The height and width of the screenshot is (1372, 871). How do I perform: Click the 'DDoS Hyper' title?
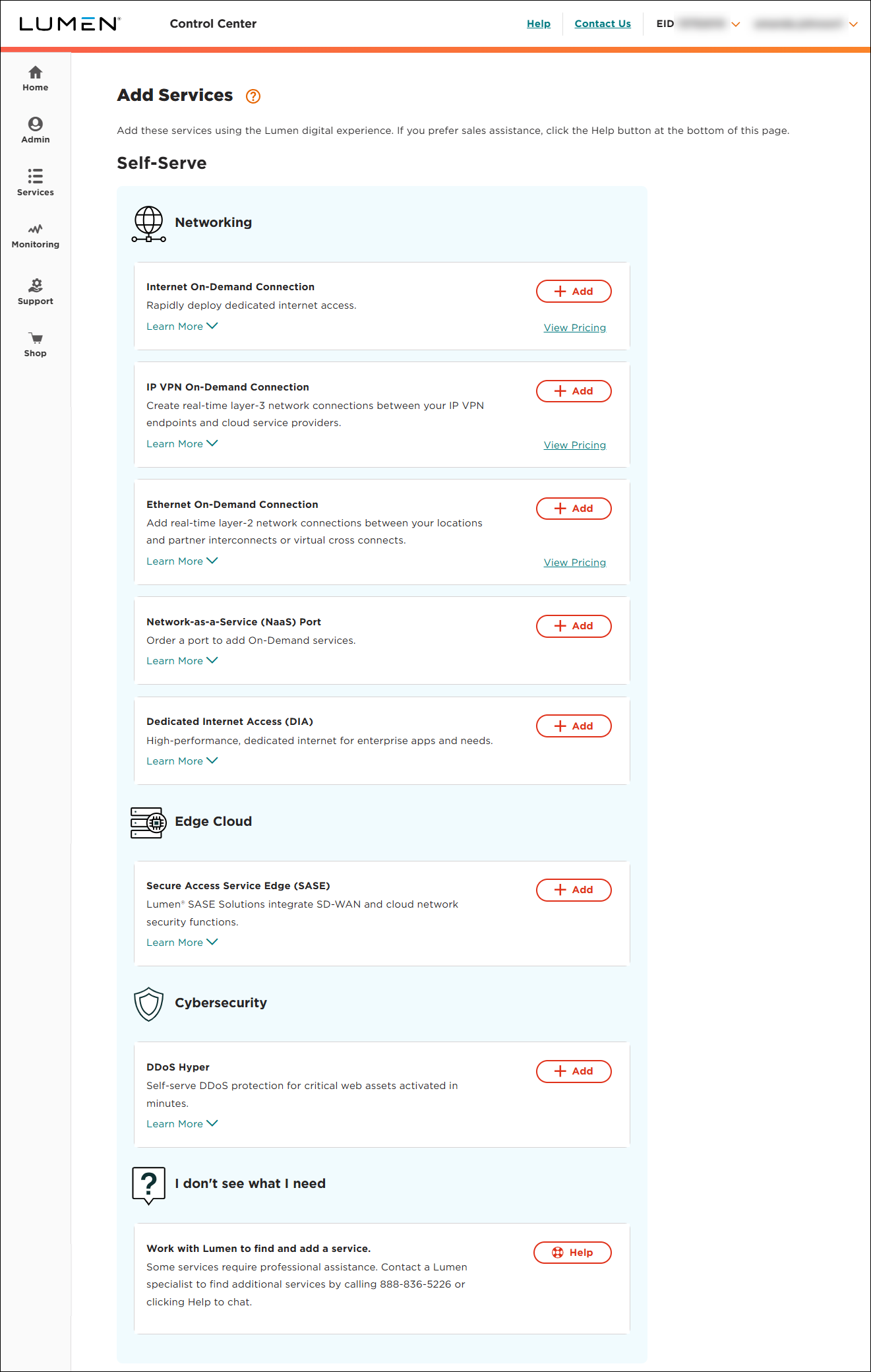(x=178, y=1067)
